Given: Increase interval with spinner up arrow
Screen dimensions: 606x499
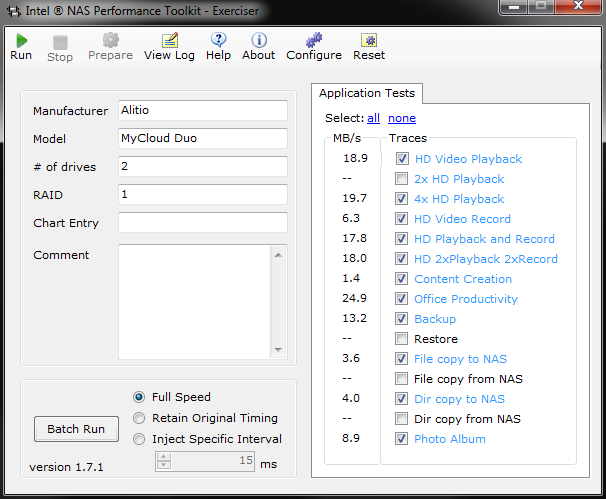Looking at the screenshot, I should 164,457.
